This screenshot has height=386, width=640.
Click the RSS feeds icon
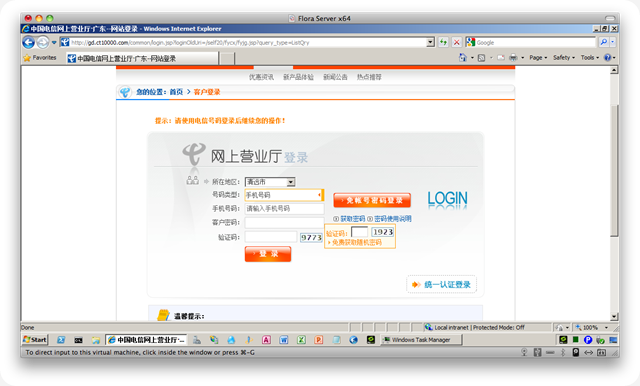482,58
